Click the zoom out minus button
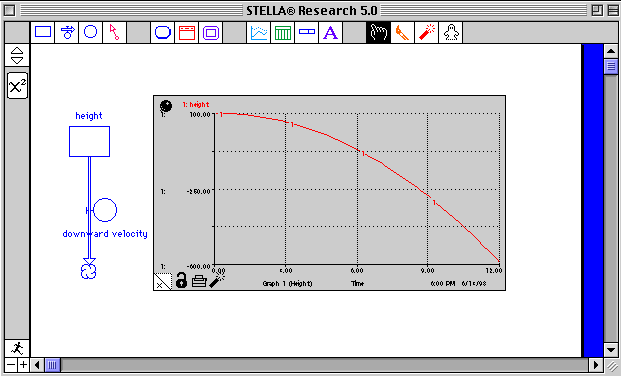The height and width of the screenshot is (376, 621). tap(11, 365)
